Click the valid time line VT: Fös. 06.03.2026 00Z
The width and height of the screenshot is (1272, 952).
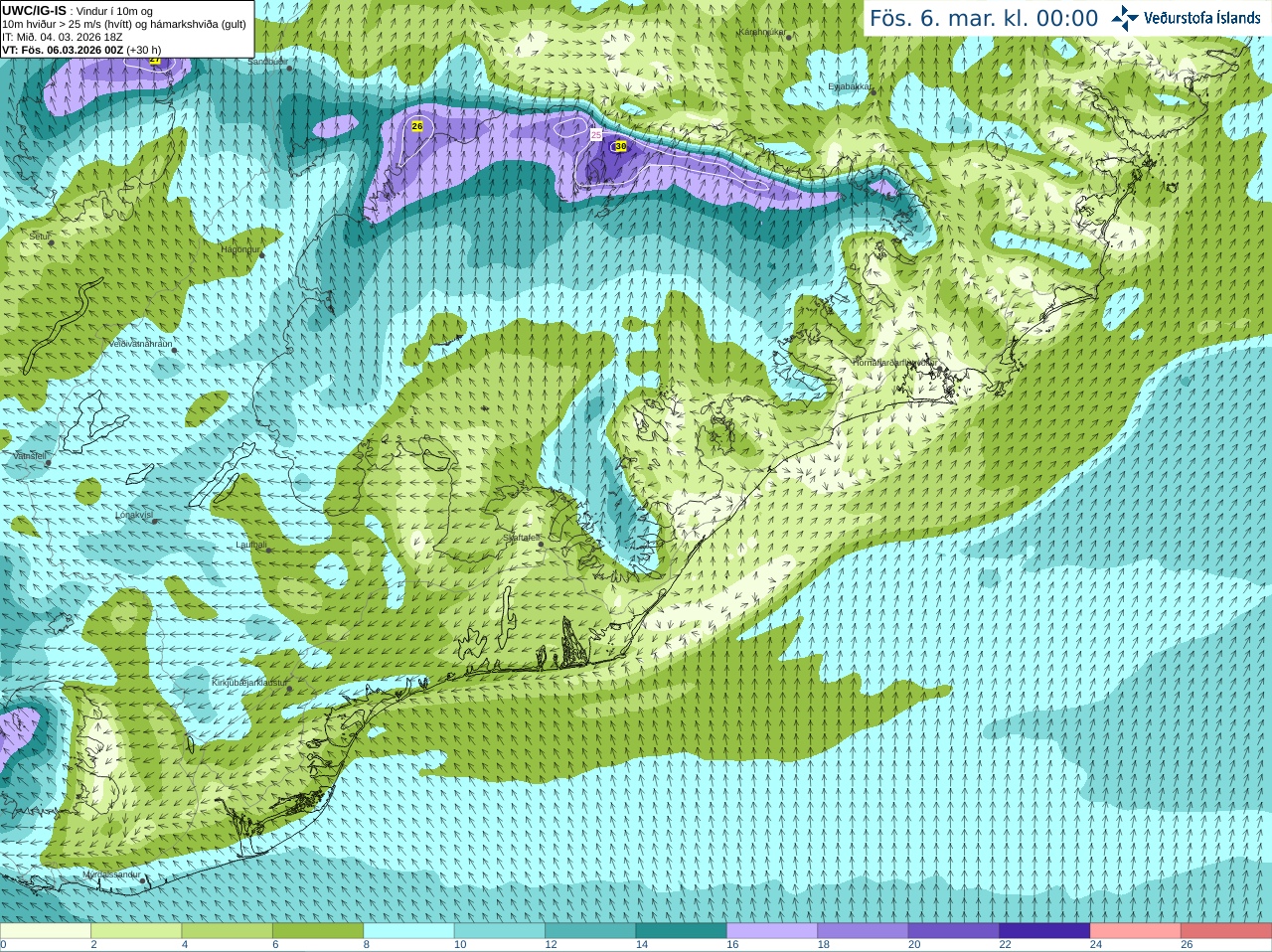pyautogui.click(x=63, y=50)
